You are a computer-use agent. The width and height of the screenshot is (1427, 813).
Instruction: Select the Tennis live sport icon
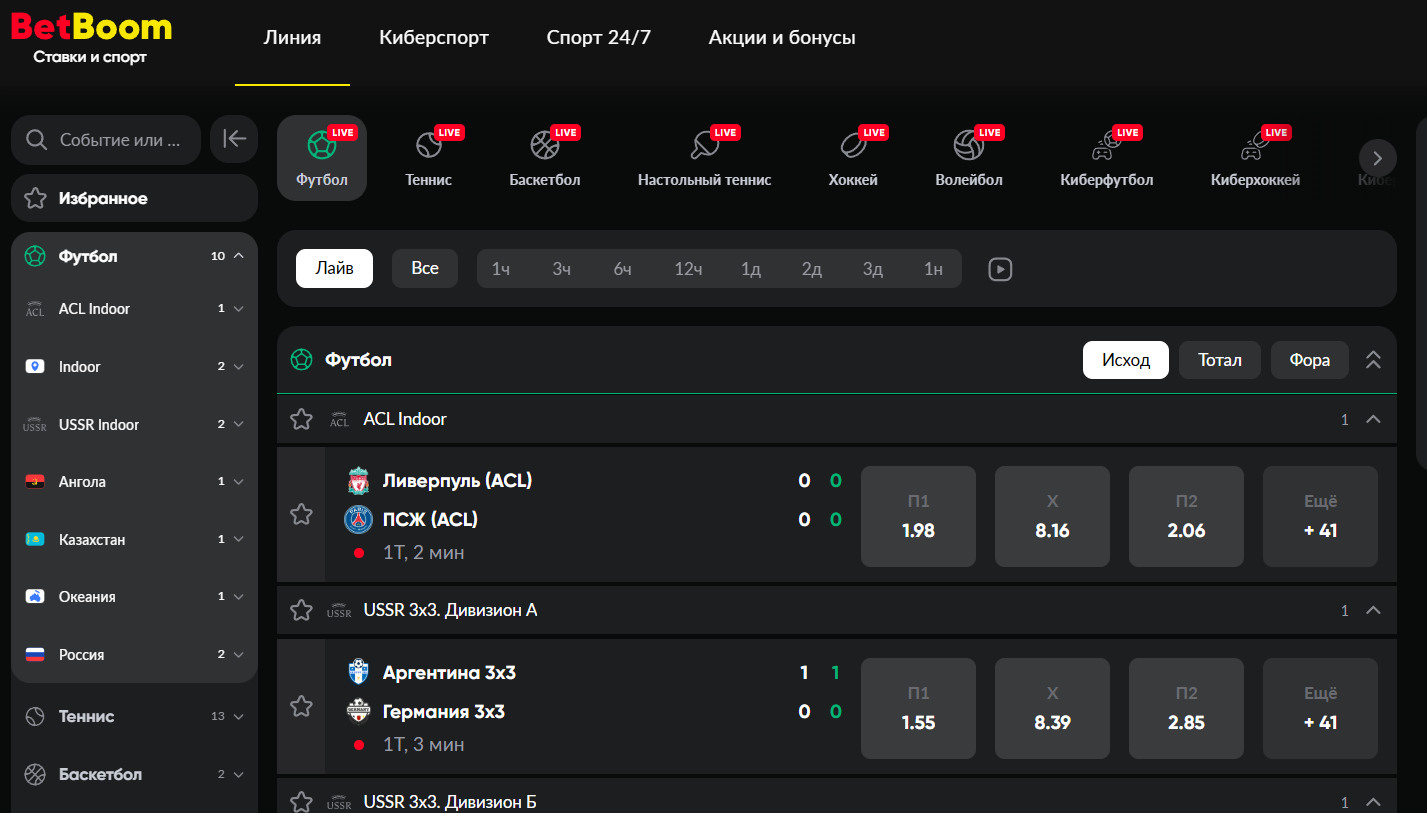tap(429, 158)
